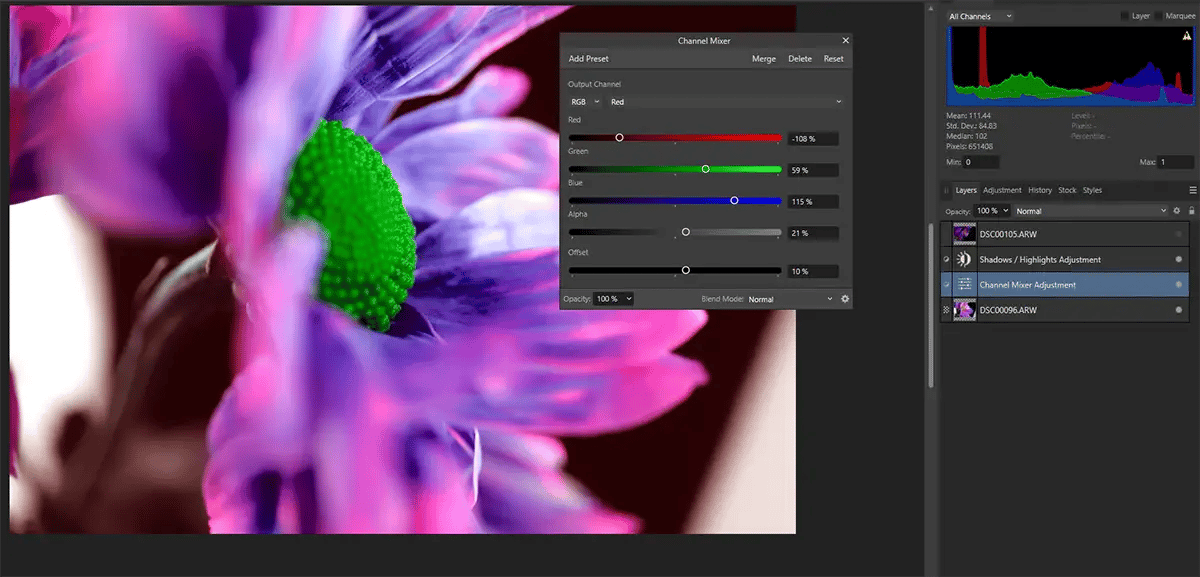This screenshot has height=577, width=1200.
Task: Toggle visibility dot of DSC00105.ARW layer
Action: pos(1178,234)
